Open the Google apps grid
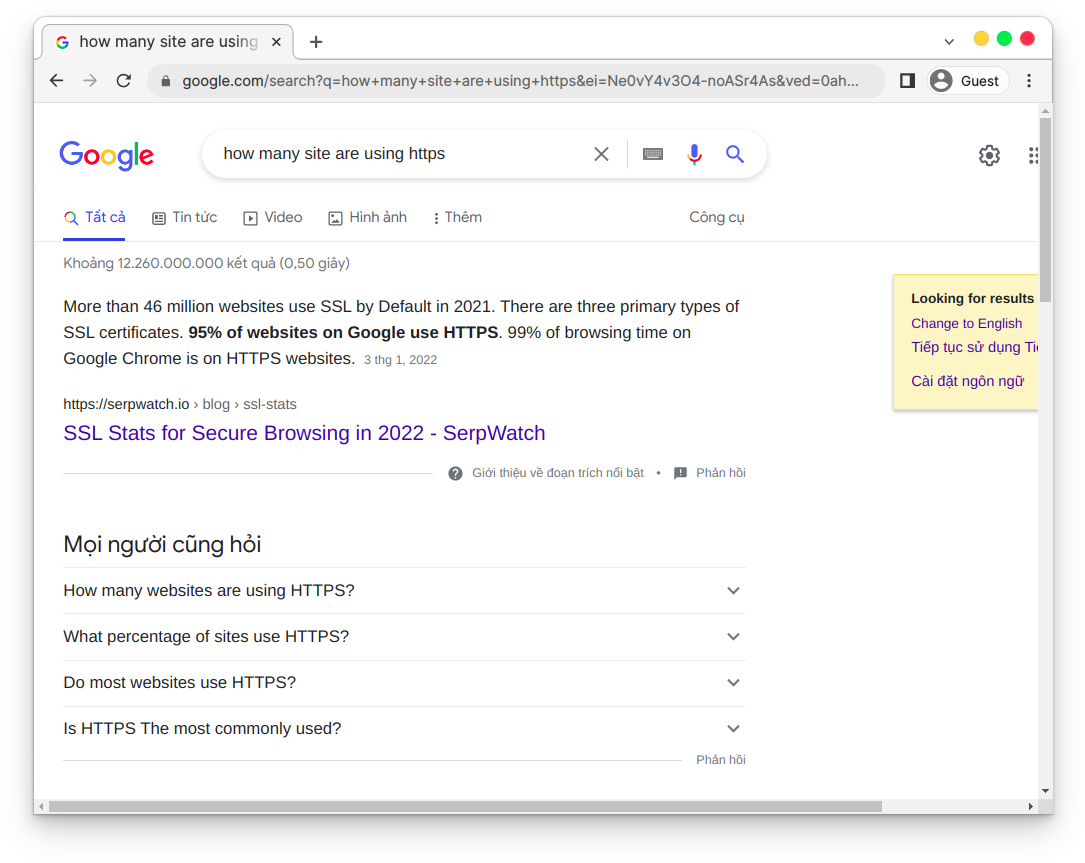This screenshot has width=1085, height=863. pos(1032,155)
